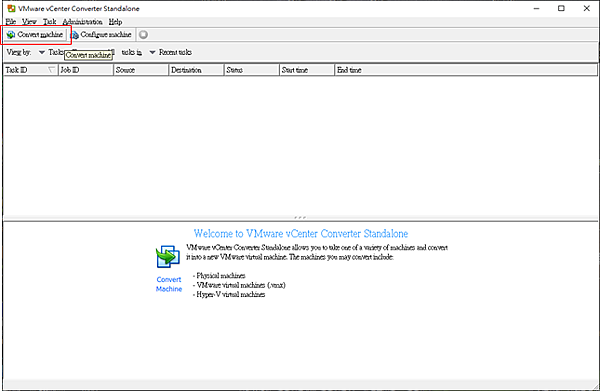The width and height of the screenshot is (600, 391).
Task: Click the Welcome to VMware vCenter Converter heading
Action: [301, 233]
